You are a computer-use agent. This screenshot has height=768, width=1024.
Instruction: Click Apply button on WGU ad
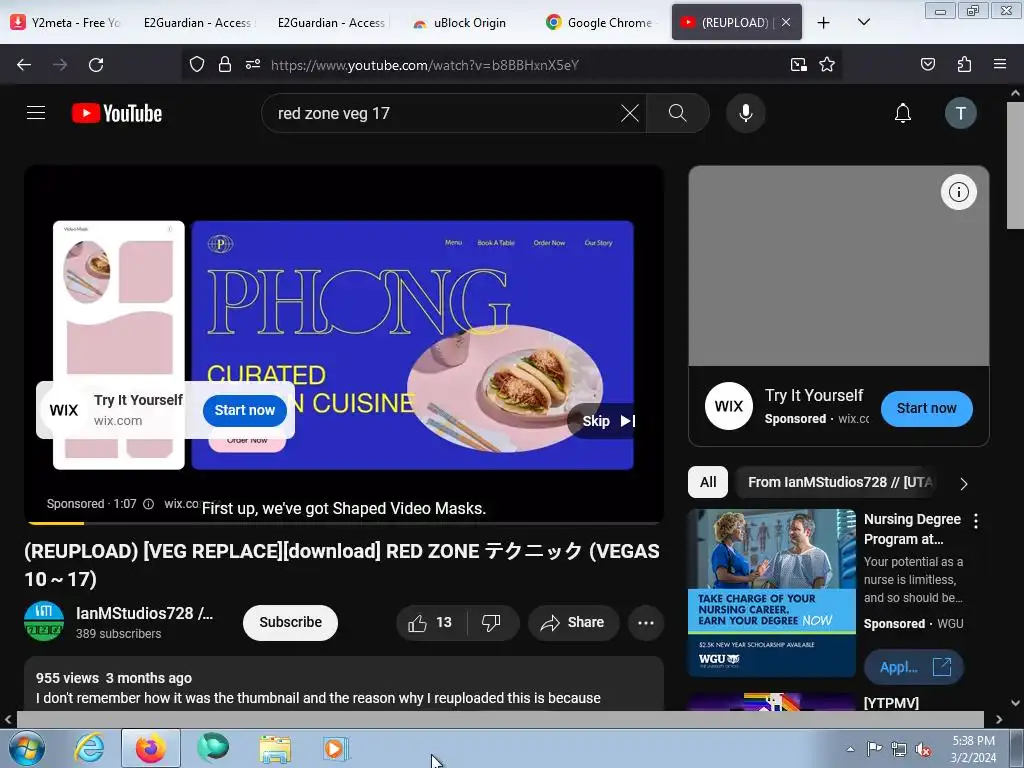tap(914, 667)
